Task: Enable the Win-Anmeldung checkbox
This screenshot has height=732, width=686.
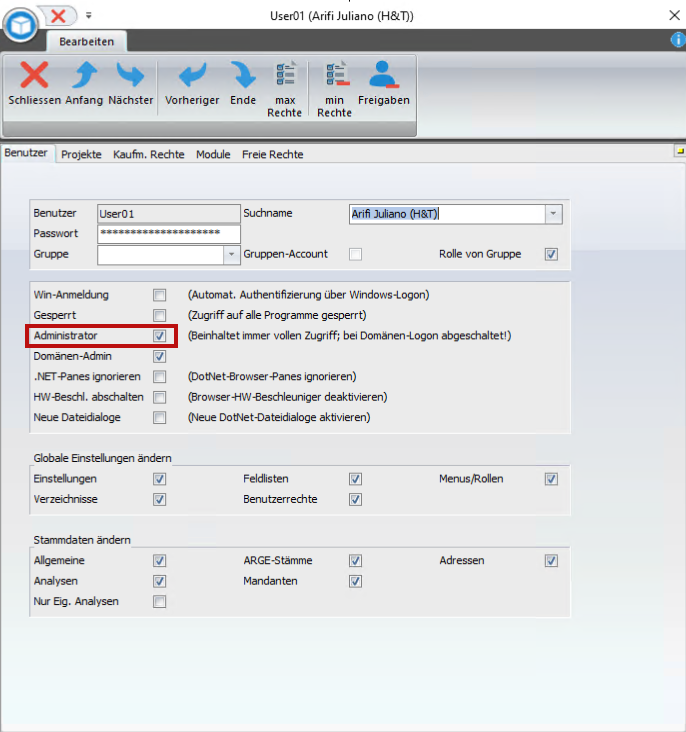Action: pos(159,295)
